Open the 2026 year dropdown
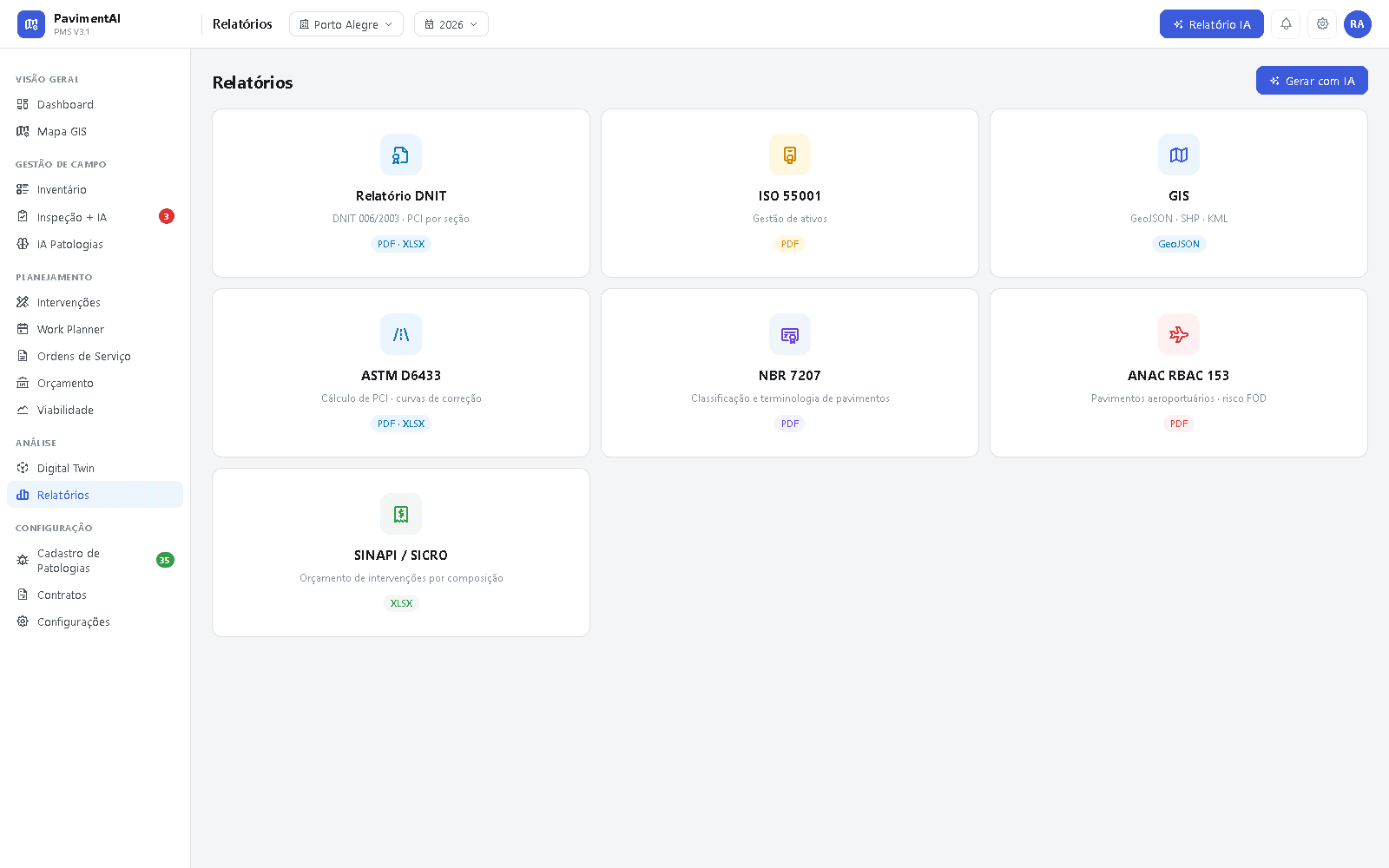This screenshot has width=1389, height=868. [451, 24]
